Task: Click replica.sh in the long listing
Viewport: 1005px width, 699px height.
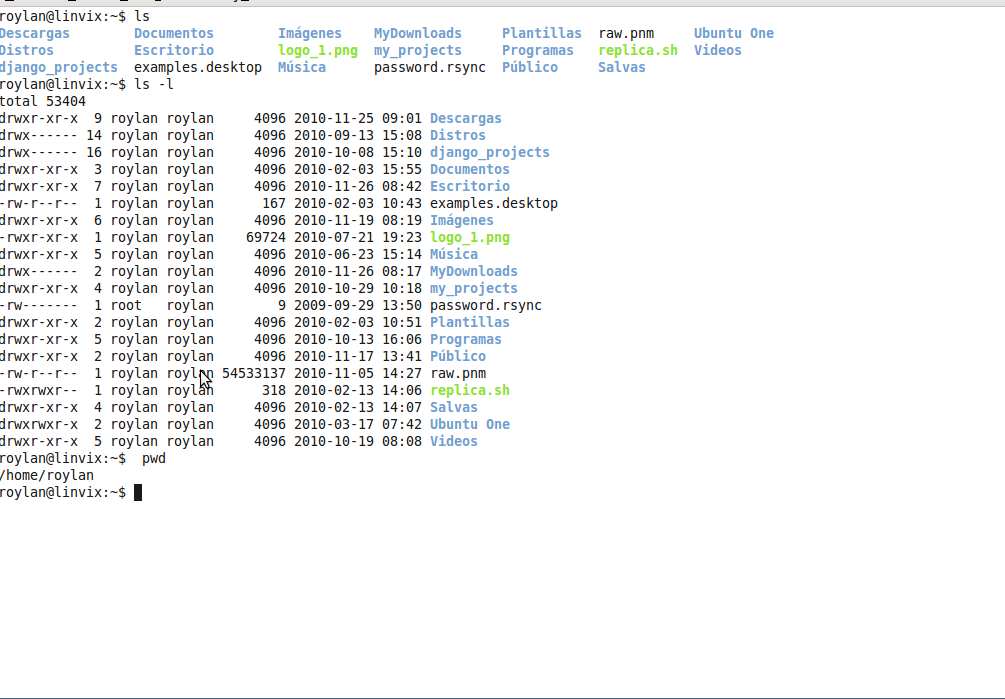Action: point(469,390)
